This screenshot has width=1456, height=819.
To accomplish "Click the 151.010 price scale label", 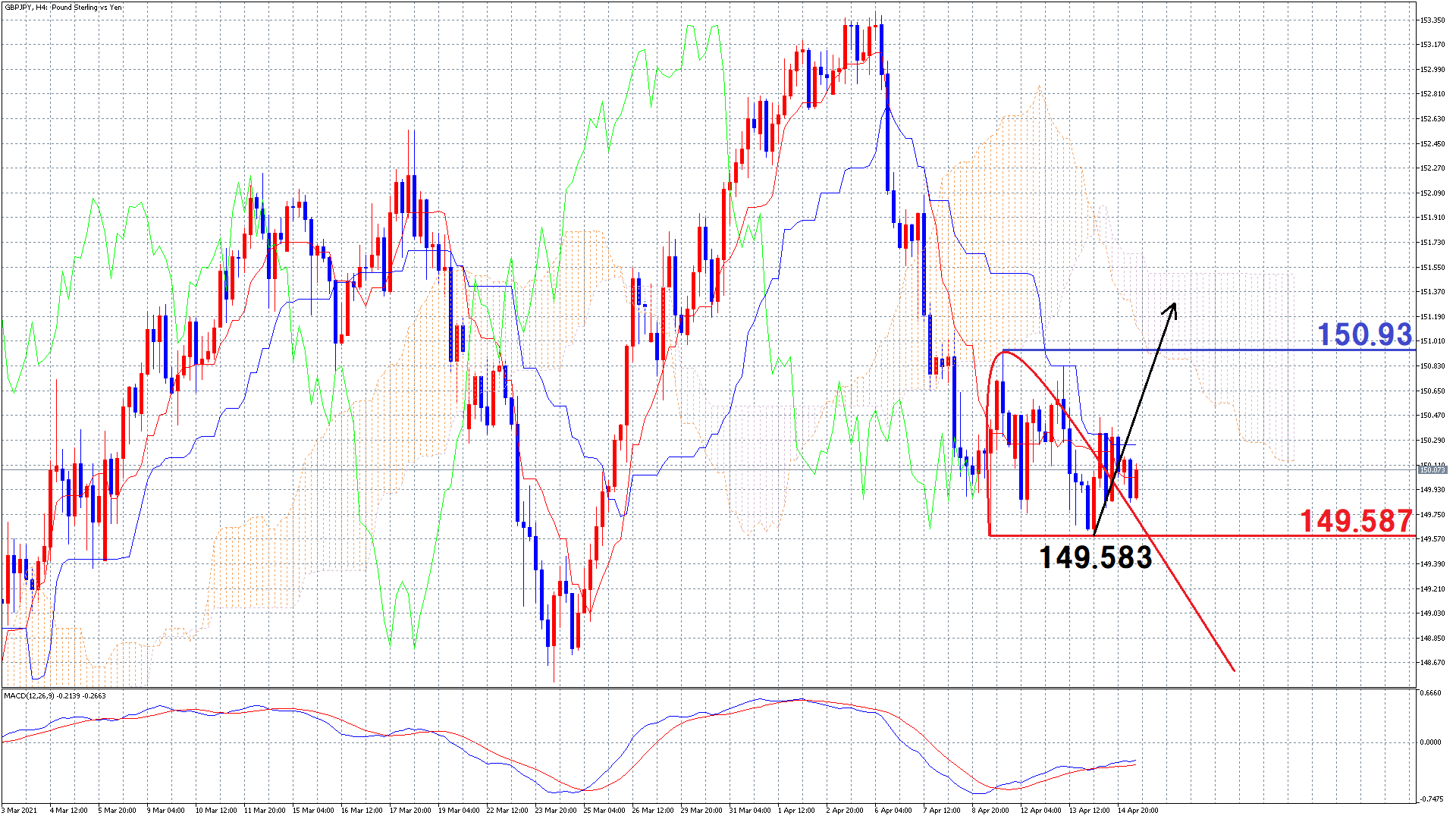I will 1432,341.
